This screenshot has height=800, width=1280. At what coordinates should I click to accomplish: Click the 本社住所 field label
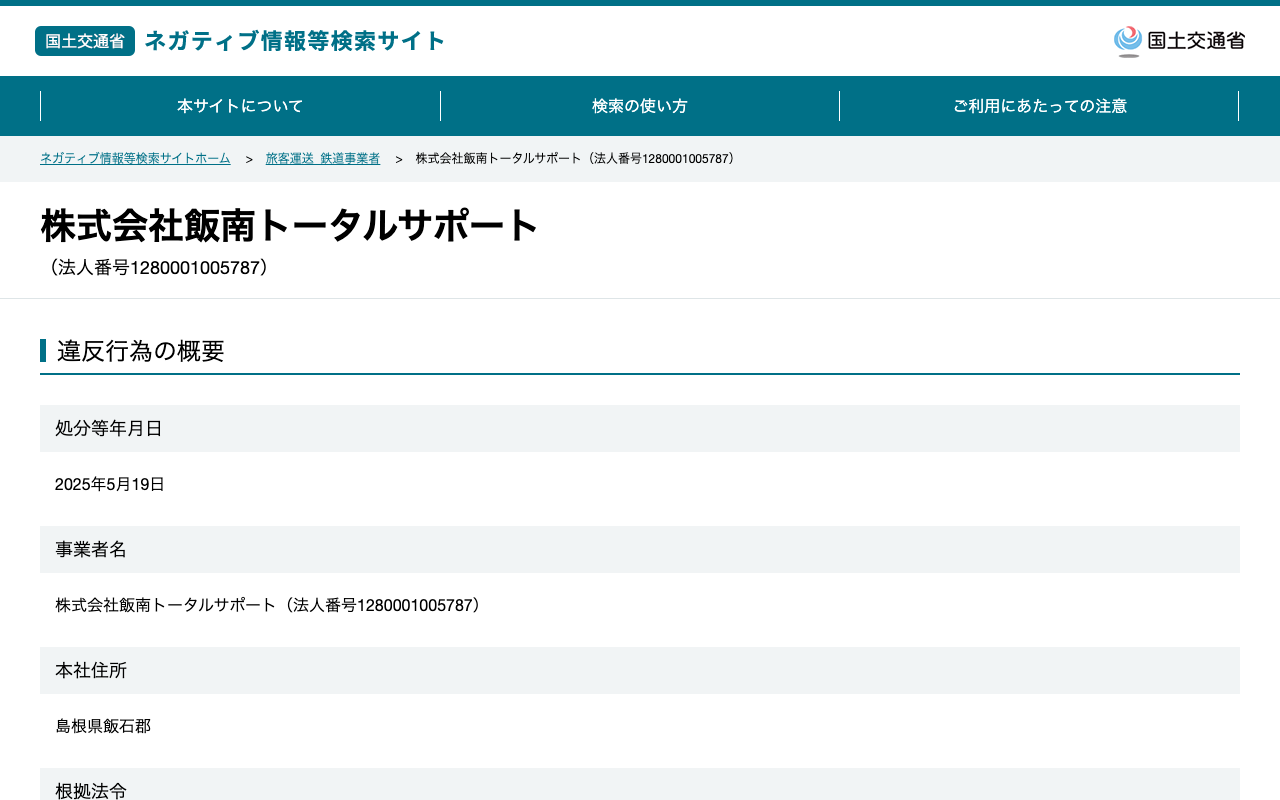pos(91,671)
